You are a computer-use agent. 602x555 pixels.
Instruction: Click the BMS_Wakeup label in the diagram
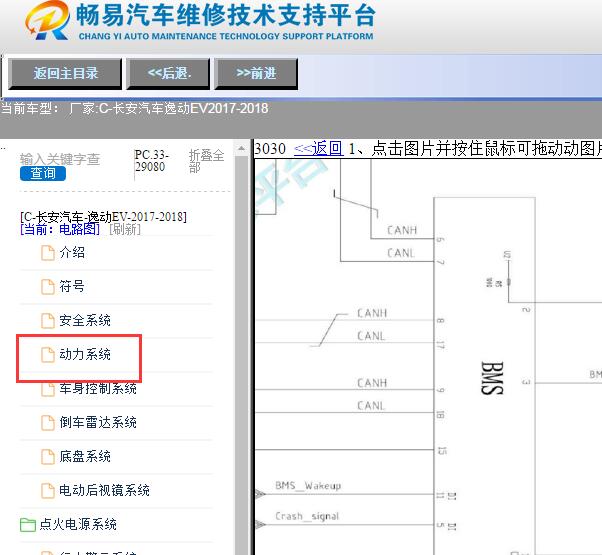point(308,486)
